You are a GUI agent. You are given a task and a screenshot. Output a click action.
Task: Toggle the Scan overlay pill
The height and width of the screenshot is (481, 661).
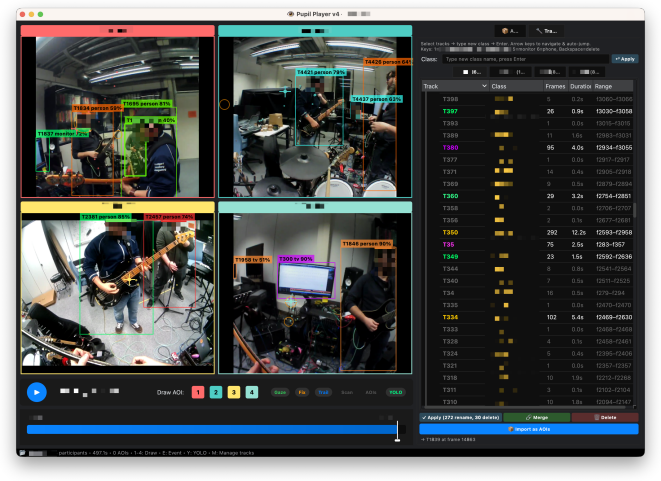(x=347, y=392)
